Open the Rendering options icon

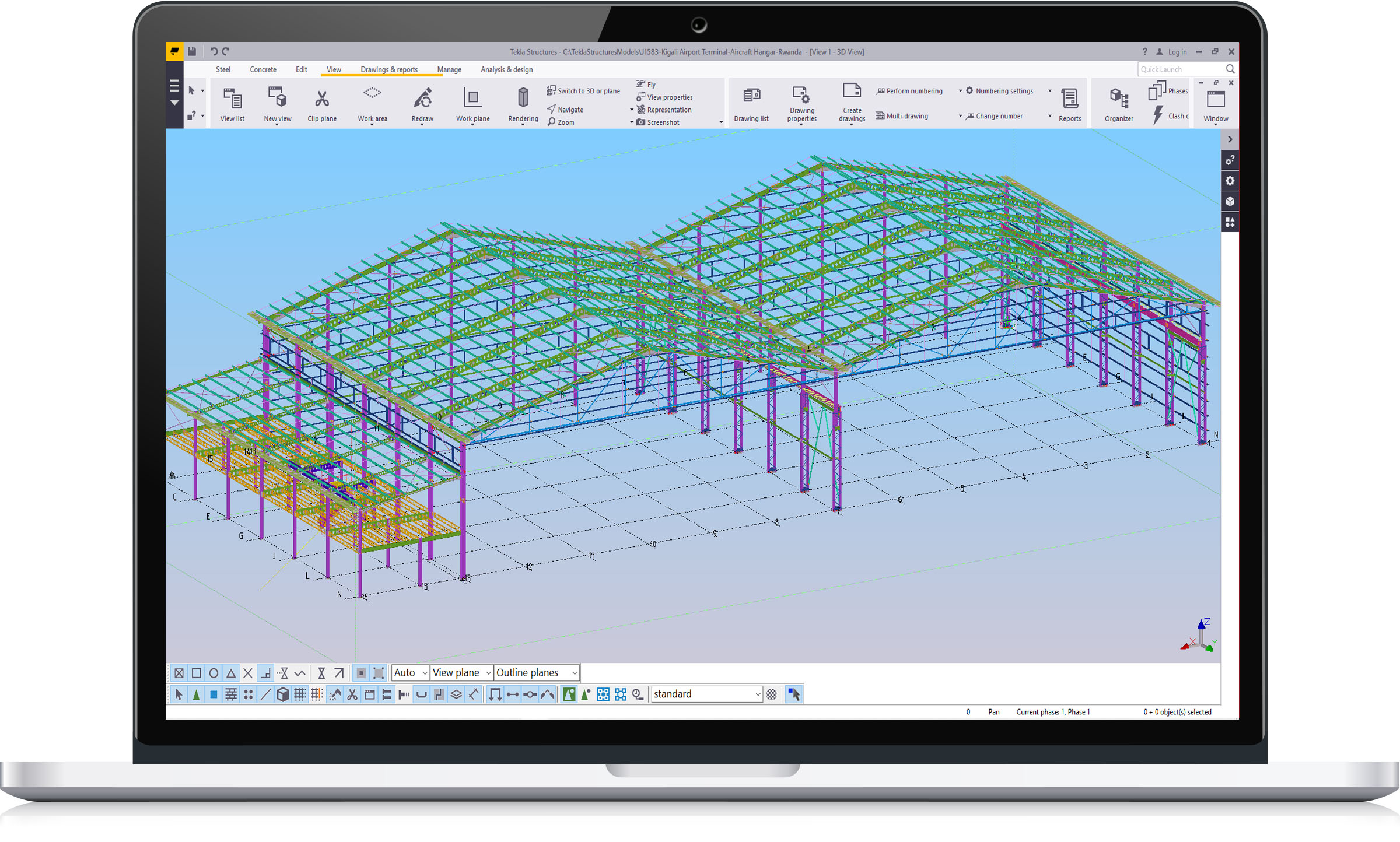pyautogui.click(x=523, y=97)
